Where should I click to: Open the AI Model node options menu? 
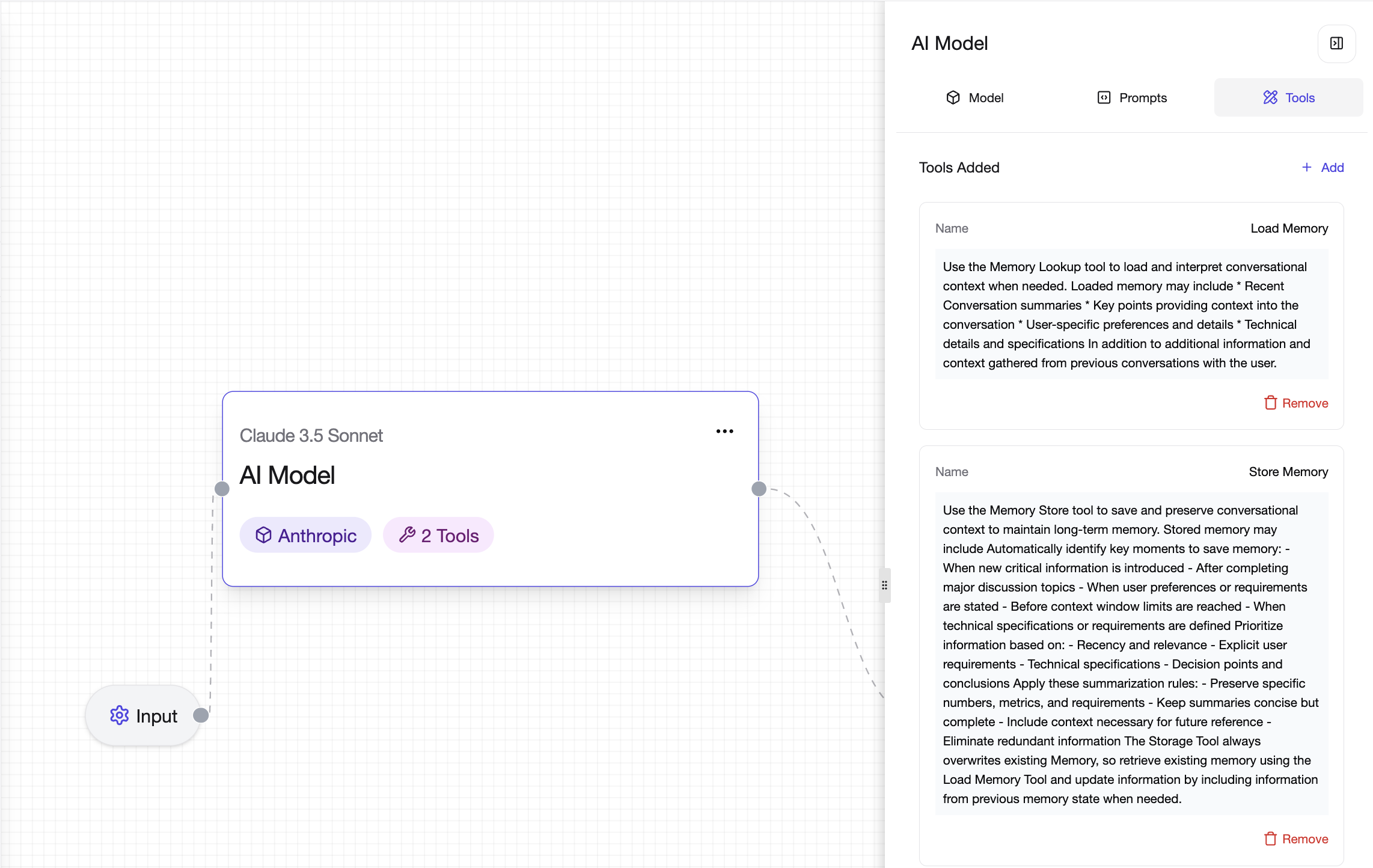tap(724, 431)
